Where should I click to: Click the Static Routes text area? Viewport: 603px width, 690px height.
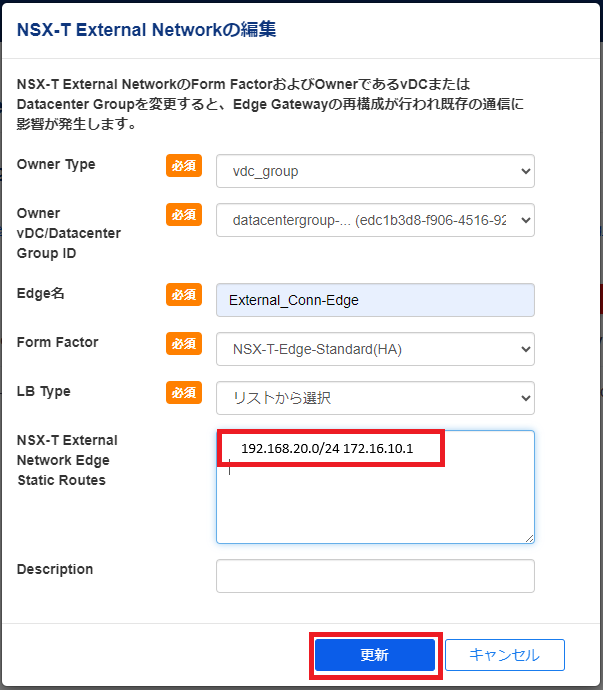(375, 487)
